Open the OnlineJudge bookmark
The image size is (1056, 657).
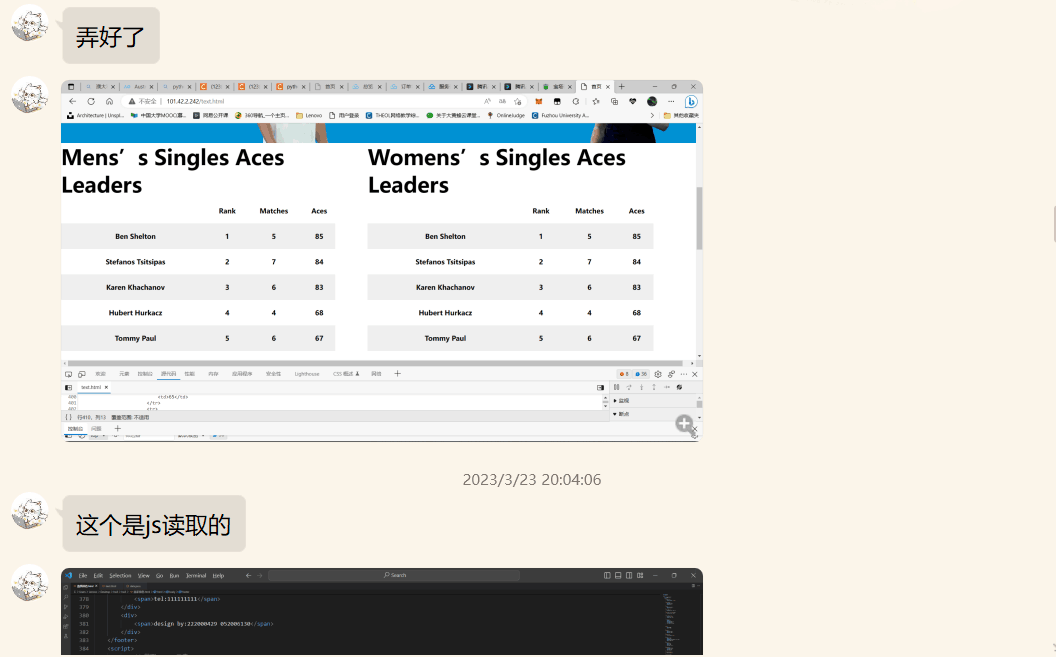click(x=506, y=115)
